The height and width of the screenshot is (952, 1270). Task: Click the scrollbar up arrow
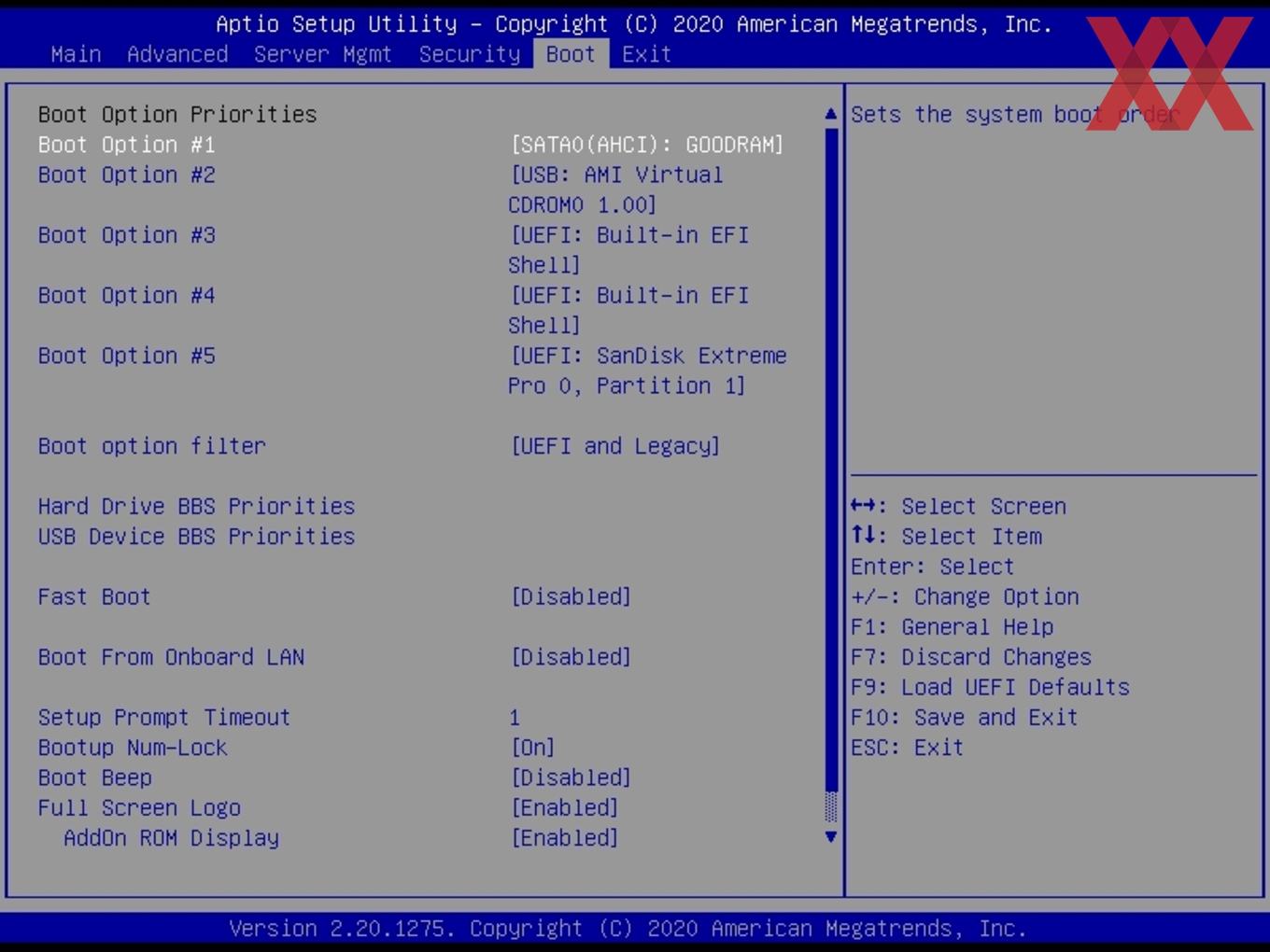point(831,114)
